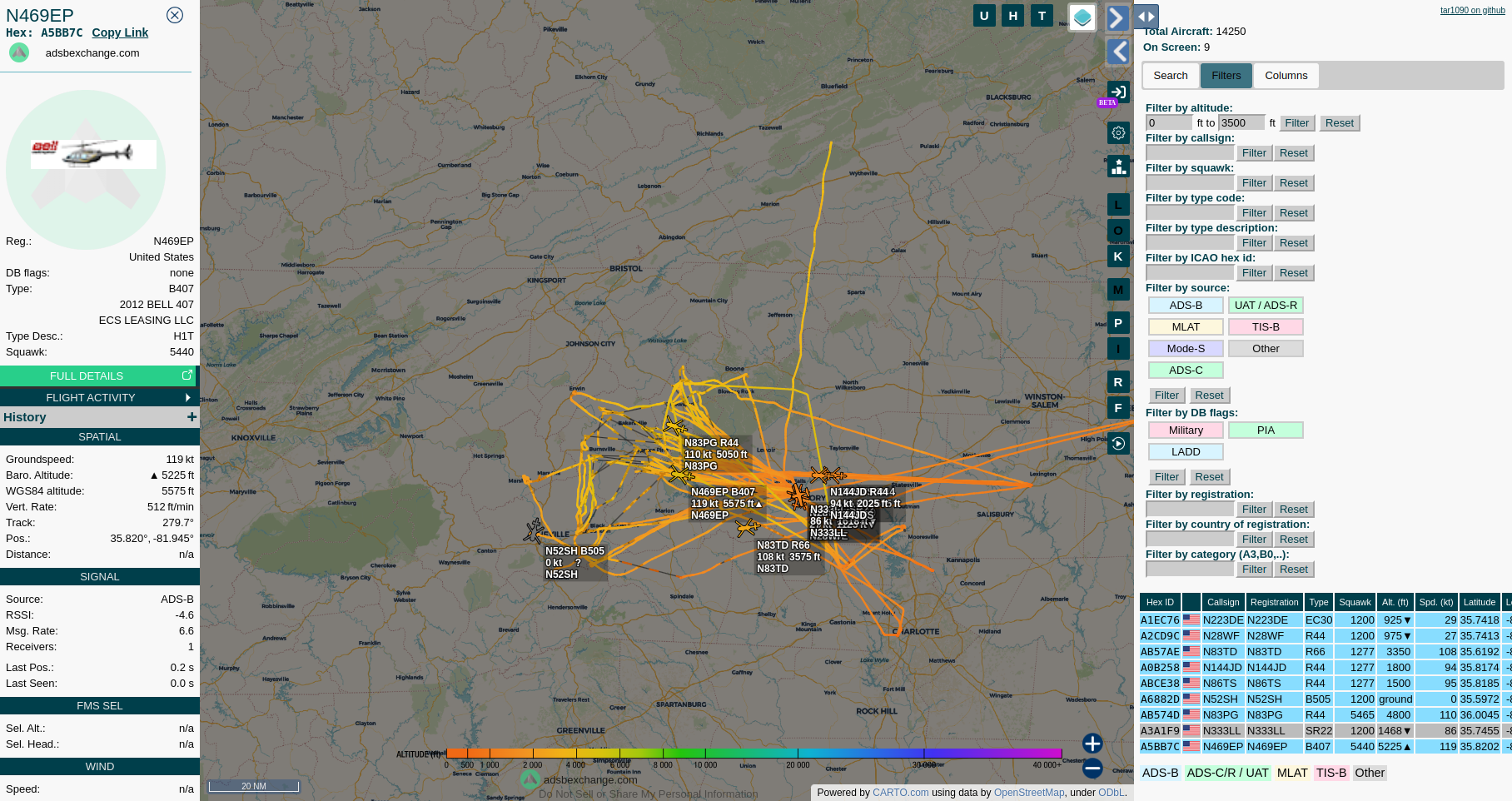Screen dimensions: 1512x801
Task: Open FULL DETAILS button
Action: coord(98,376)
